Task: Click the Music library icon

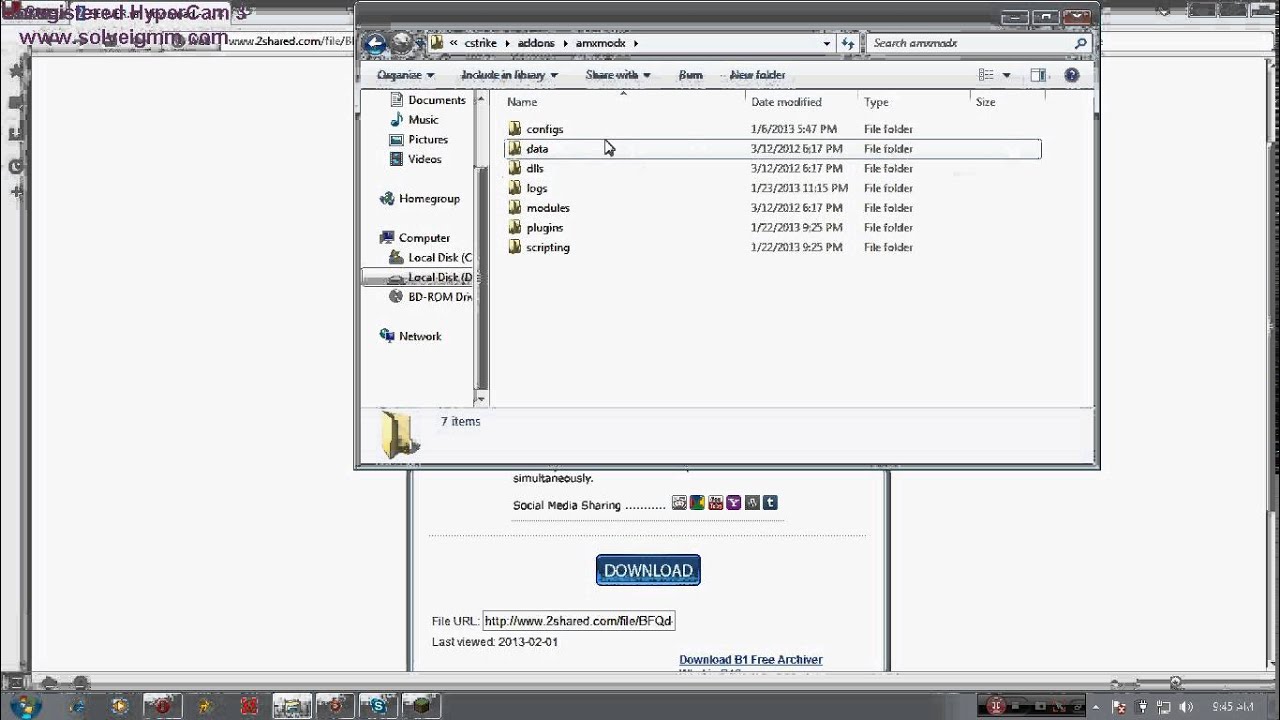Action: point(396,120)
